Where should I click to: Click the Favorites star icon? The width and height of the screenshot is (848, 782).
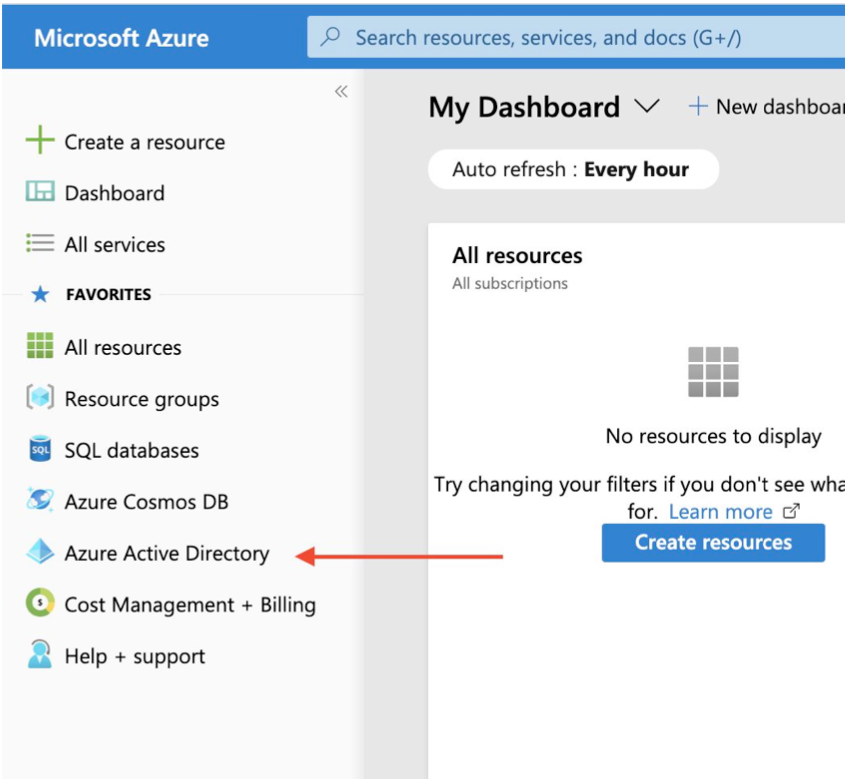tap(40, 294)
